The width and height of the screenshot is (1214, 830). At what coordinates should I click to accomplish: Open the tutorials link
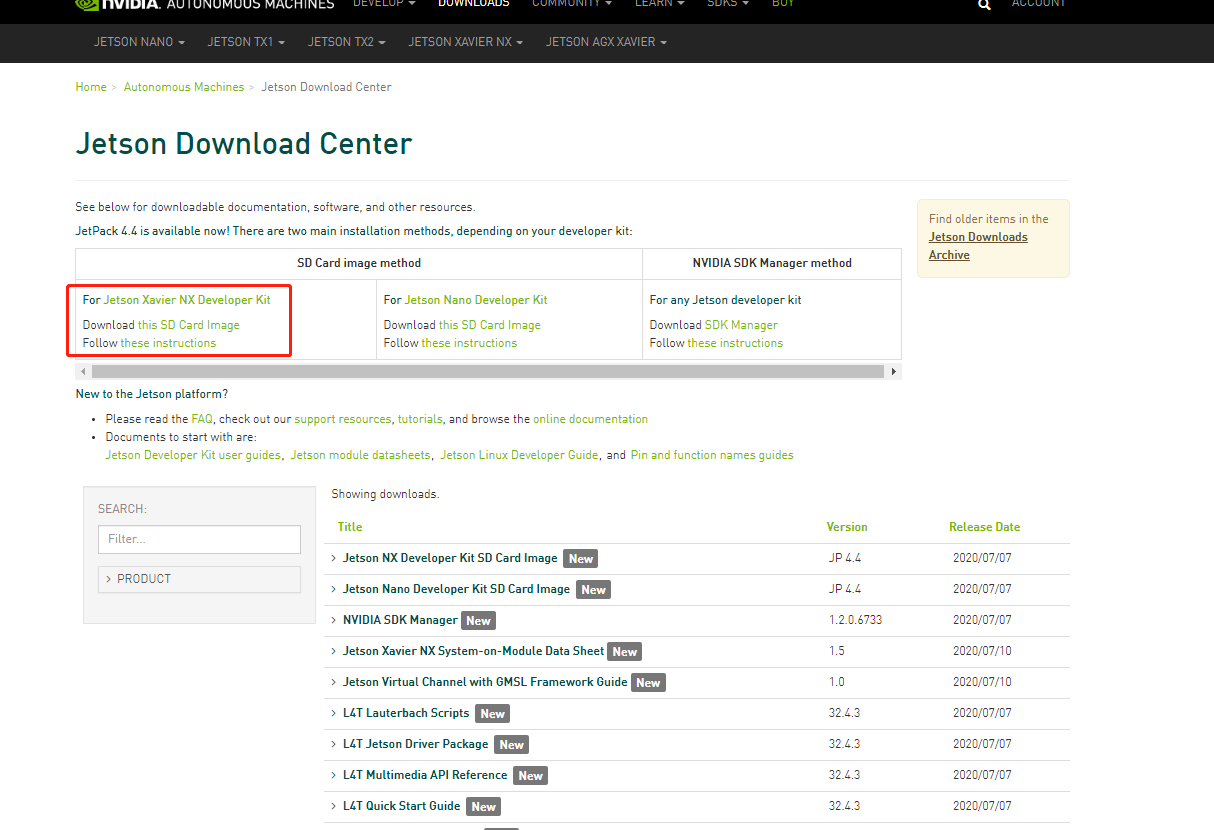click(x=420, y=419)
